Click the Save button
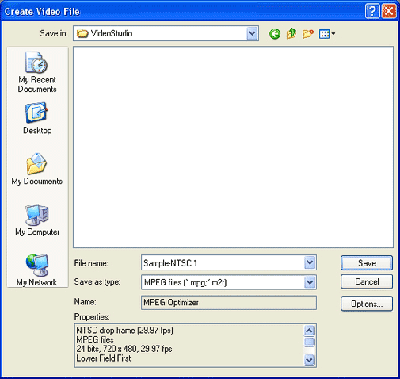400x379 pixels. click(367, 263)
